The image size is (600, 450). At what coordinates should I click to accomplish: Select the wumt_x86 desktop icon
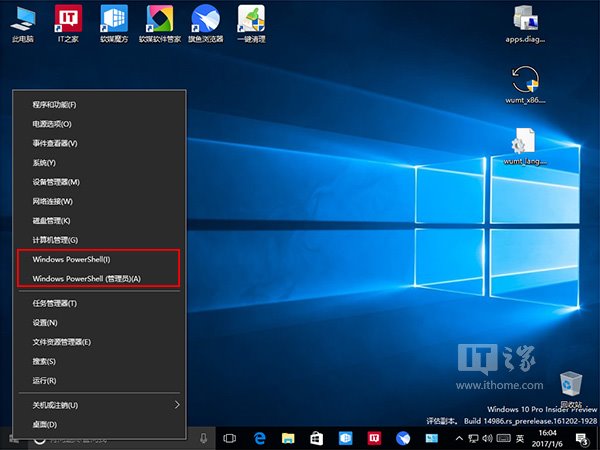tap(525, 85)
